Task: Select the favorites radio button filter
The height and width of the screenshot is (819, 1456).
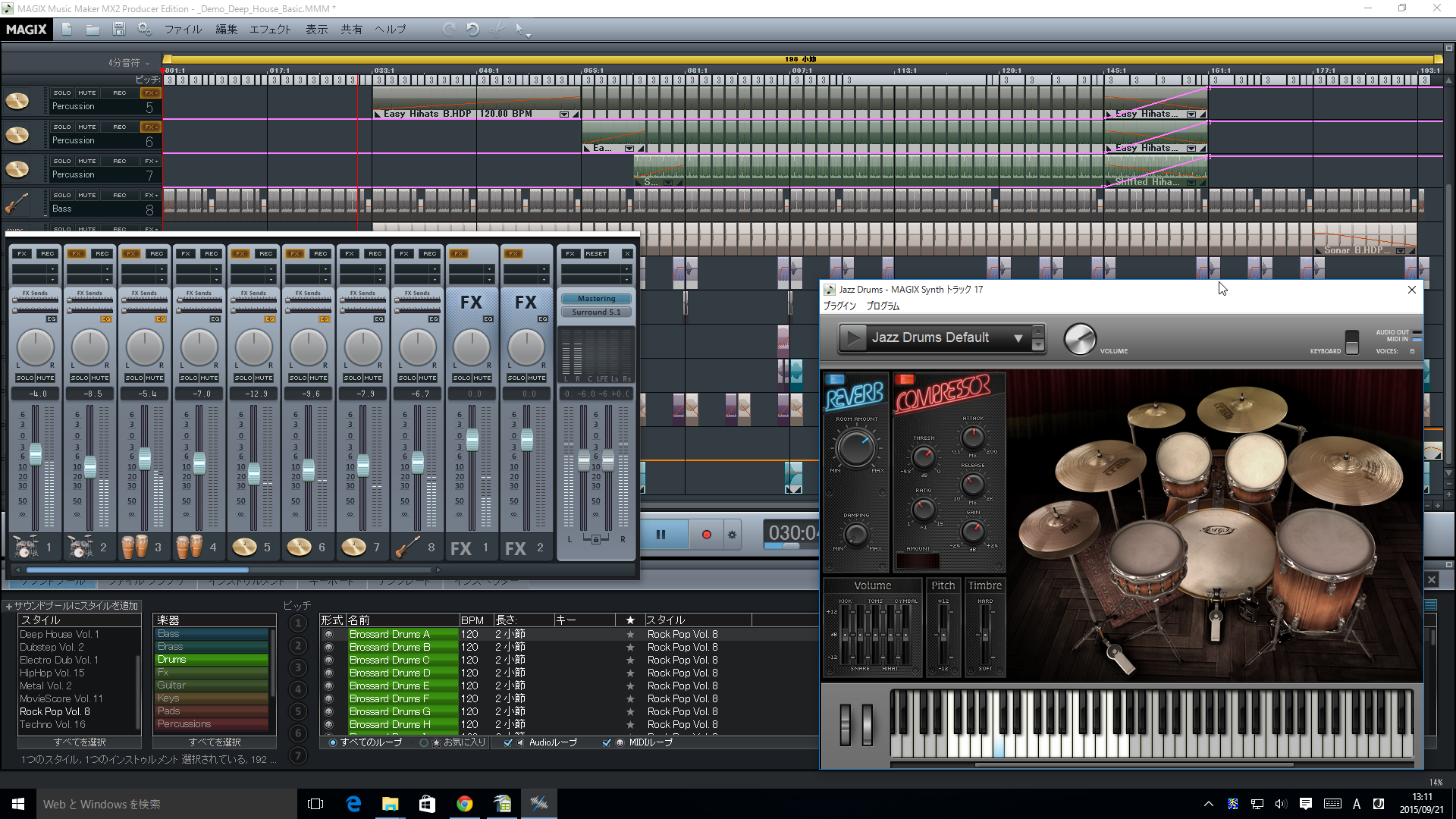Action: (x=424, y=742)
